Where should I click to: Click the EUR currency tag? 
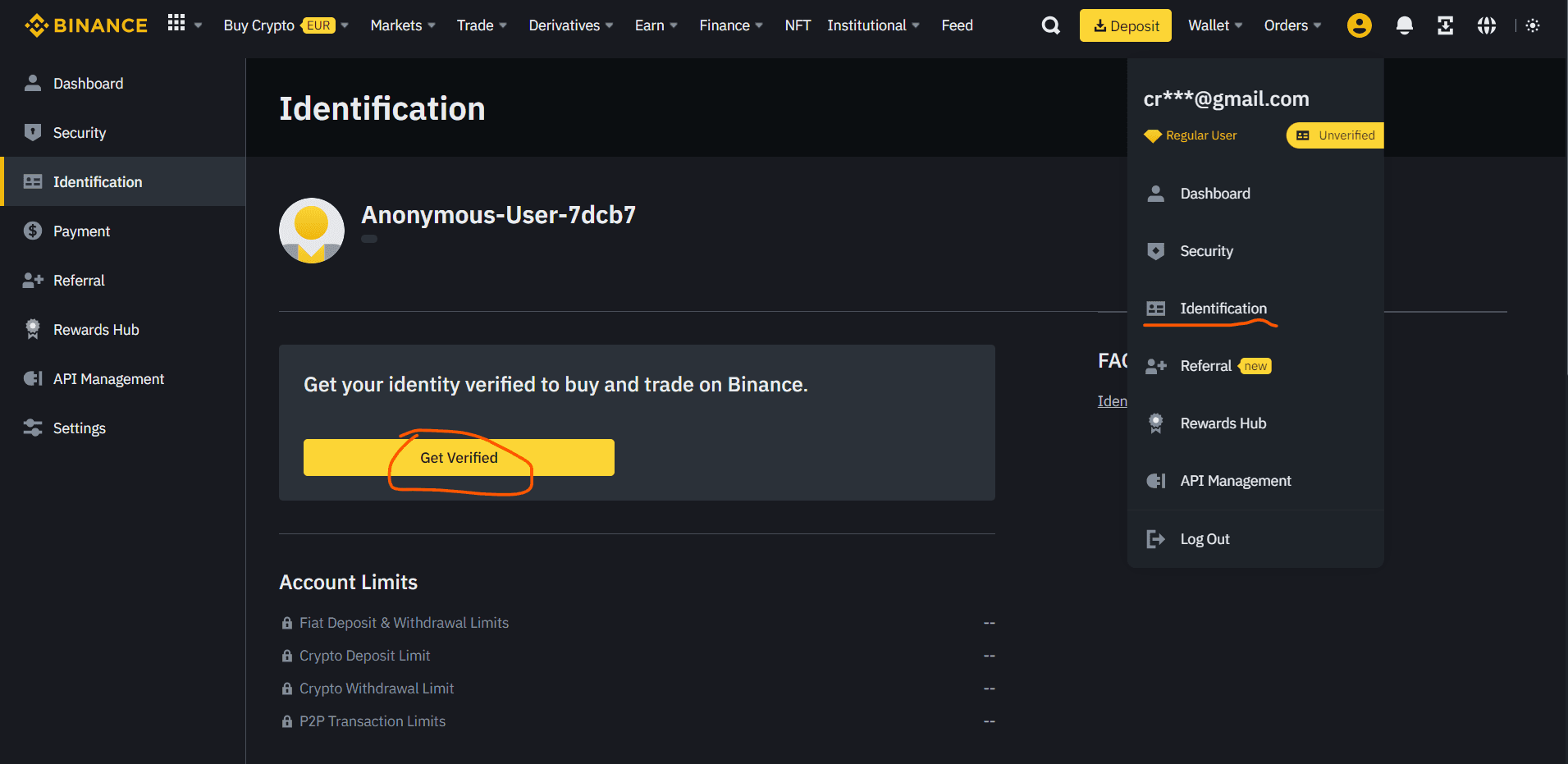[318, 25]
